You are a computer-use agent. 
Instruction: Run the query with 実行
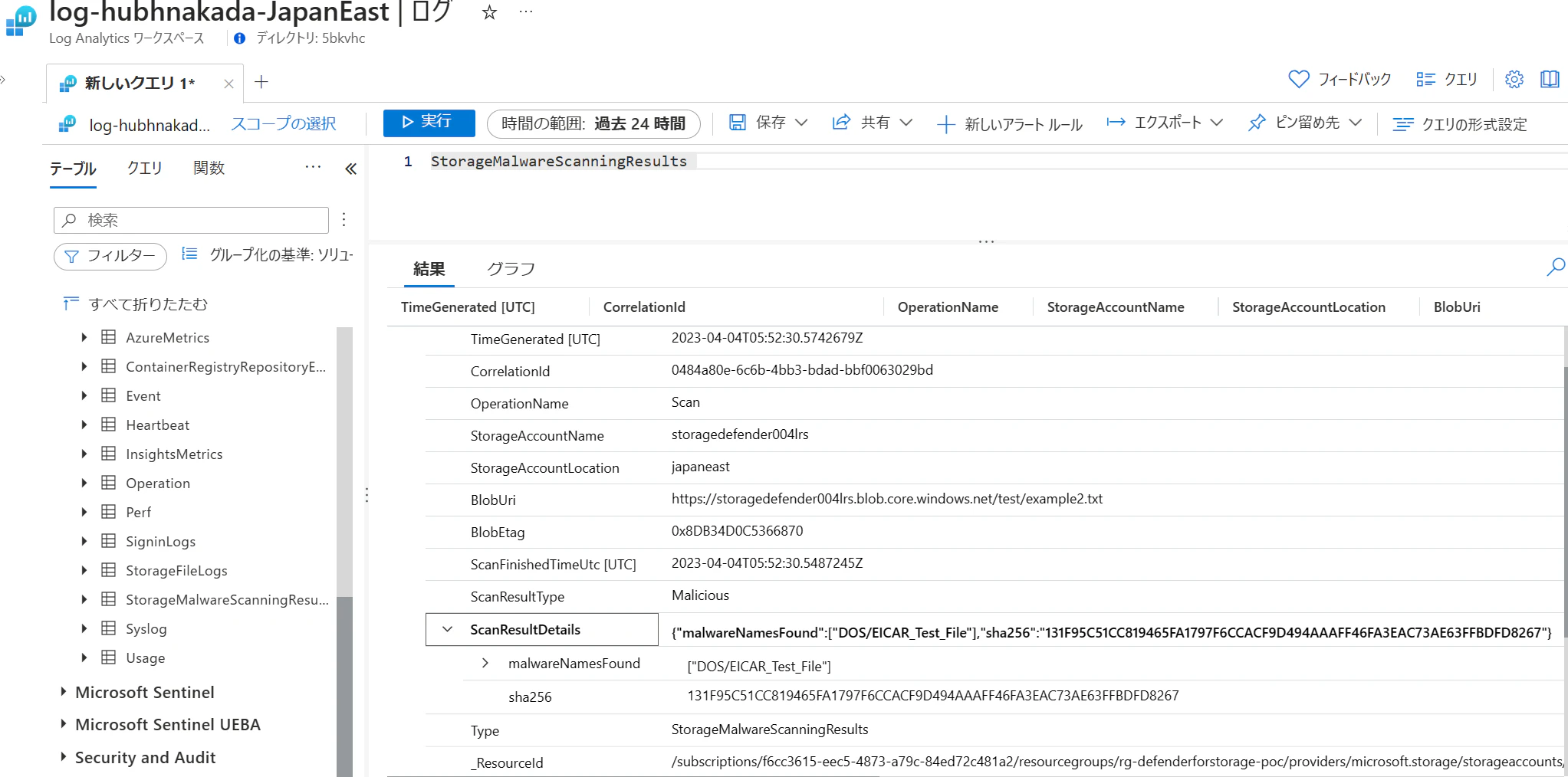coord(429,123)
